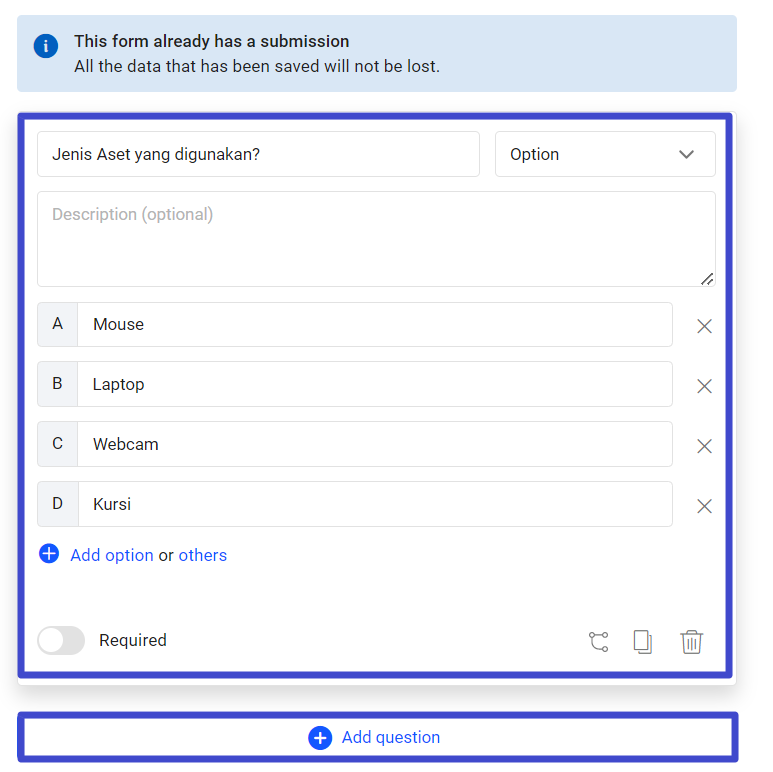Toggle the Required switch
The image size is (773, 772).
[61, 641]
